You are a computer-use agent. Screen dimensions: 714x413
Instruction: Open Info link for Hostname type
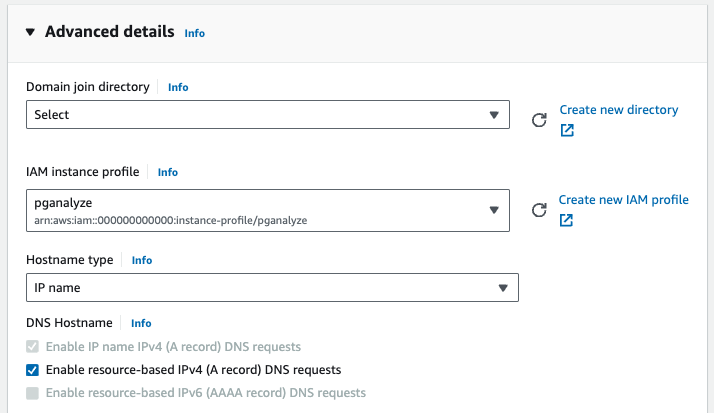[142, 260]
